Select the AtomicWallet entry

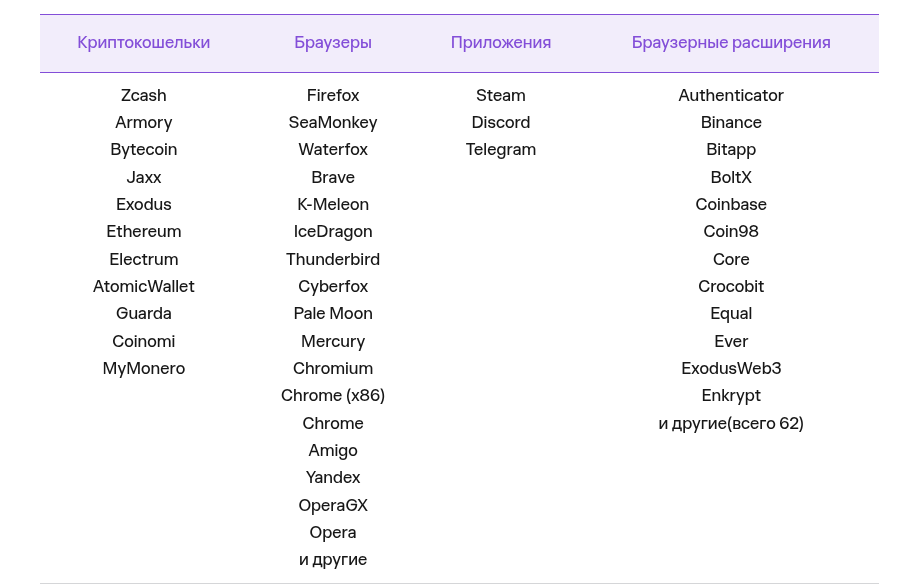[x=143, y=287]
